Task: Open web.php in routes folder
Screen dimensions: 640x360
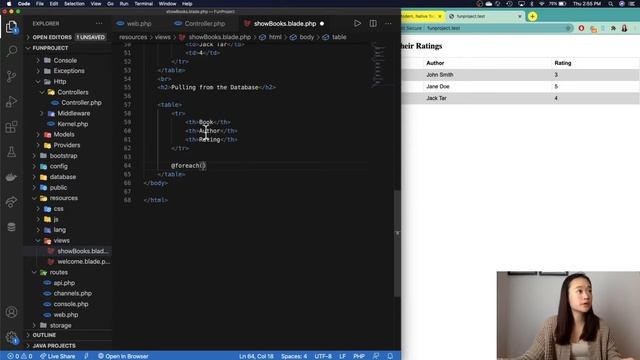Action: tap(66, 315)
